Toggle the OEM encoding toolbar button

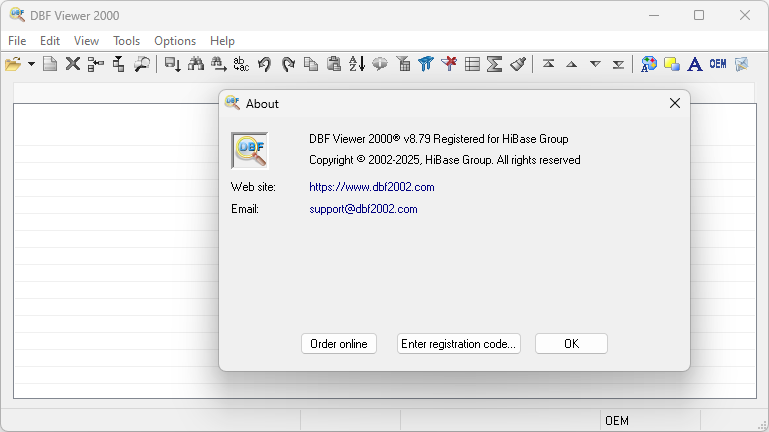pos(718,64)
